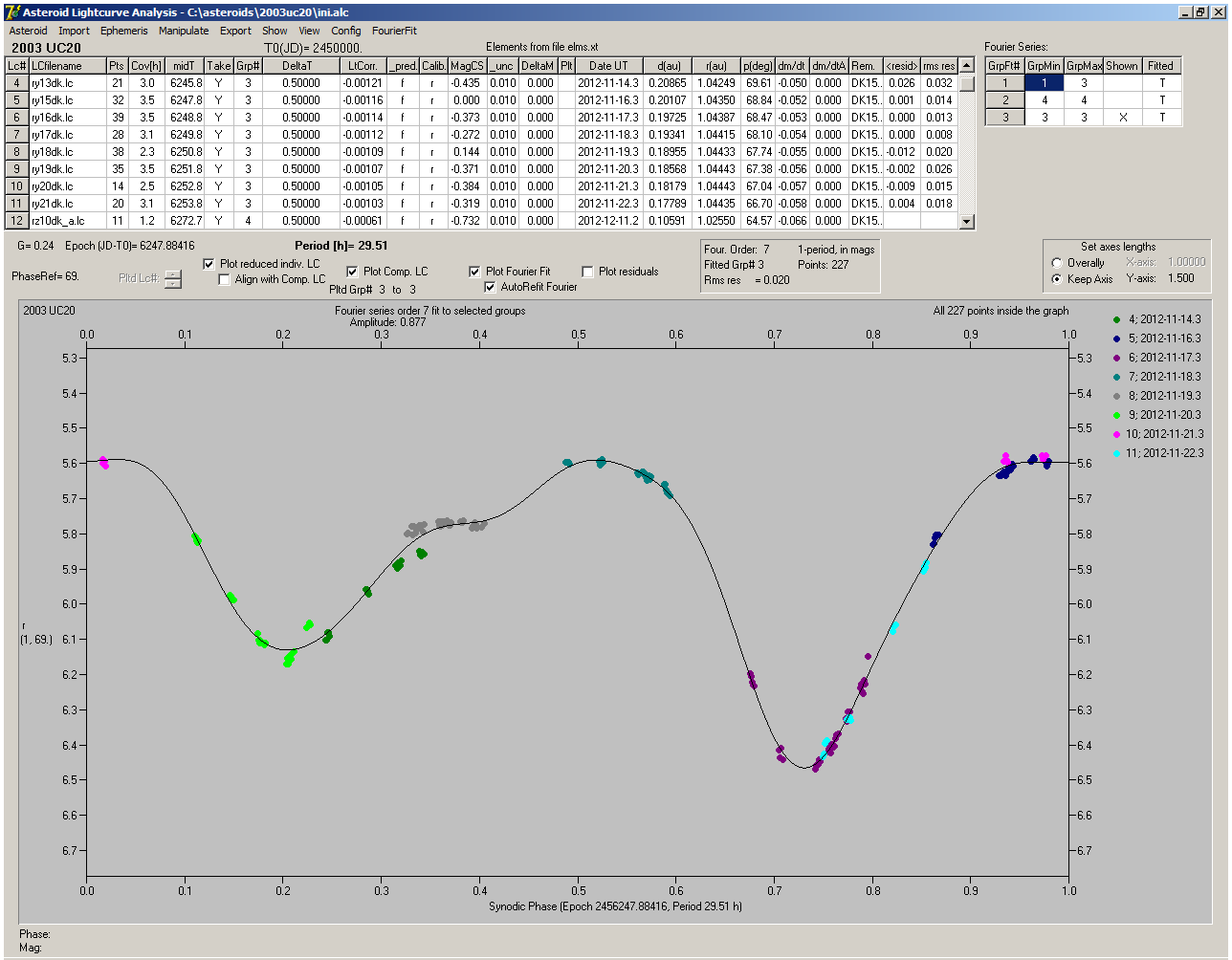Viewport: 1232px width, 960px height.
Task: Click the Synodic Phase x-axis label
Action: pos(615,906)
